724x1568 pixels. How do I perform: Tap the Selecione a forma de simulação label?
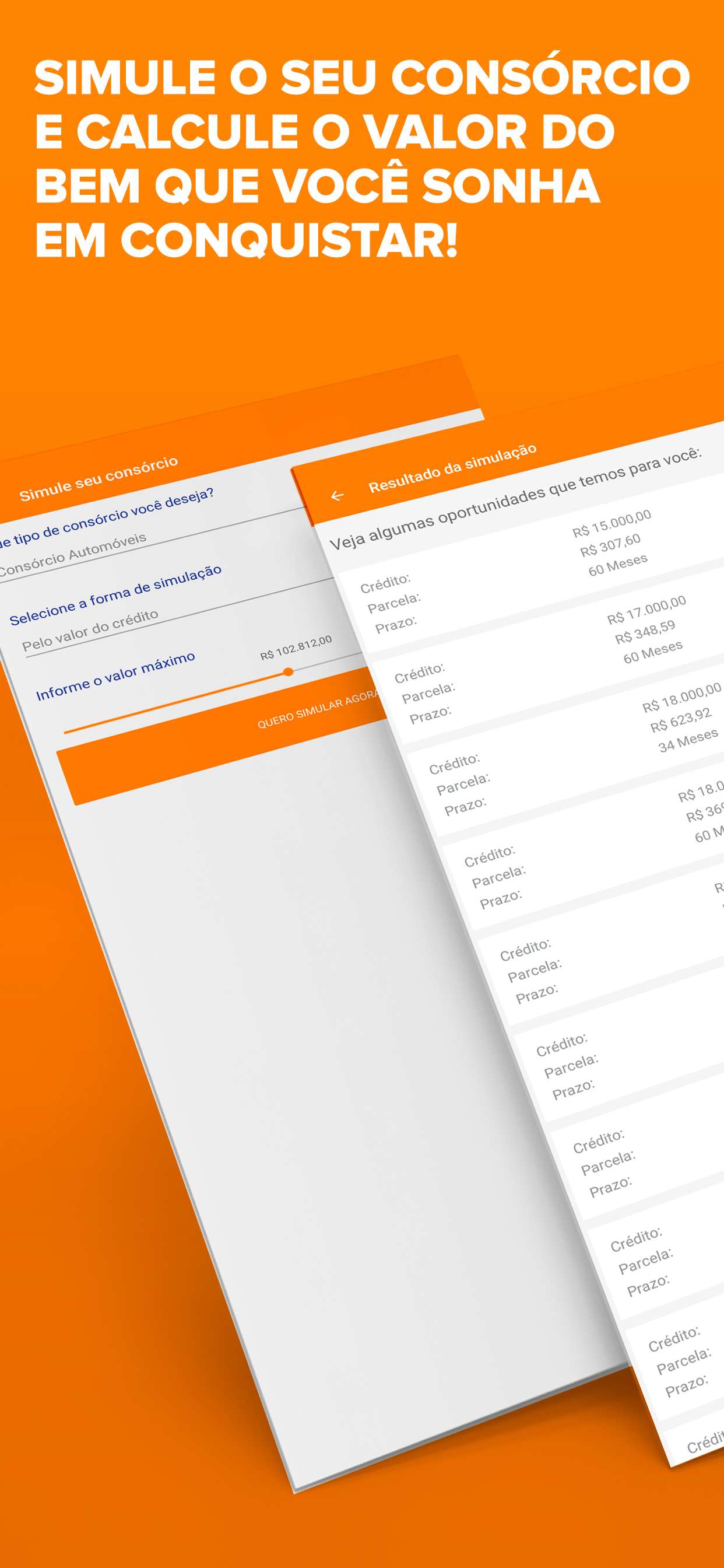tap(115, 594)
